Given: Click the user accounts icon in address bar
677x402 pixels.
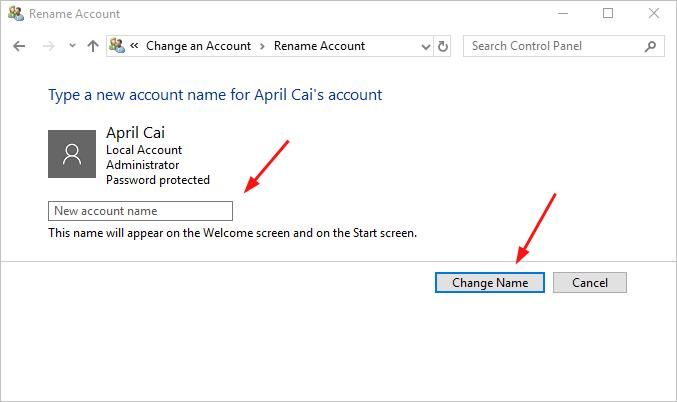Looking at the screenshot, I should [x=117, y=46].
